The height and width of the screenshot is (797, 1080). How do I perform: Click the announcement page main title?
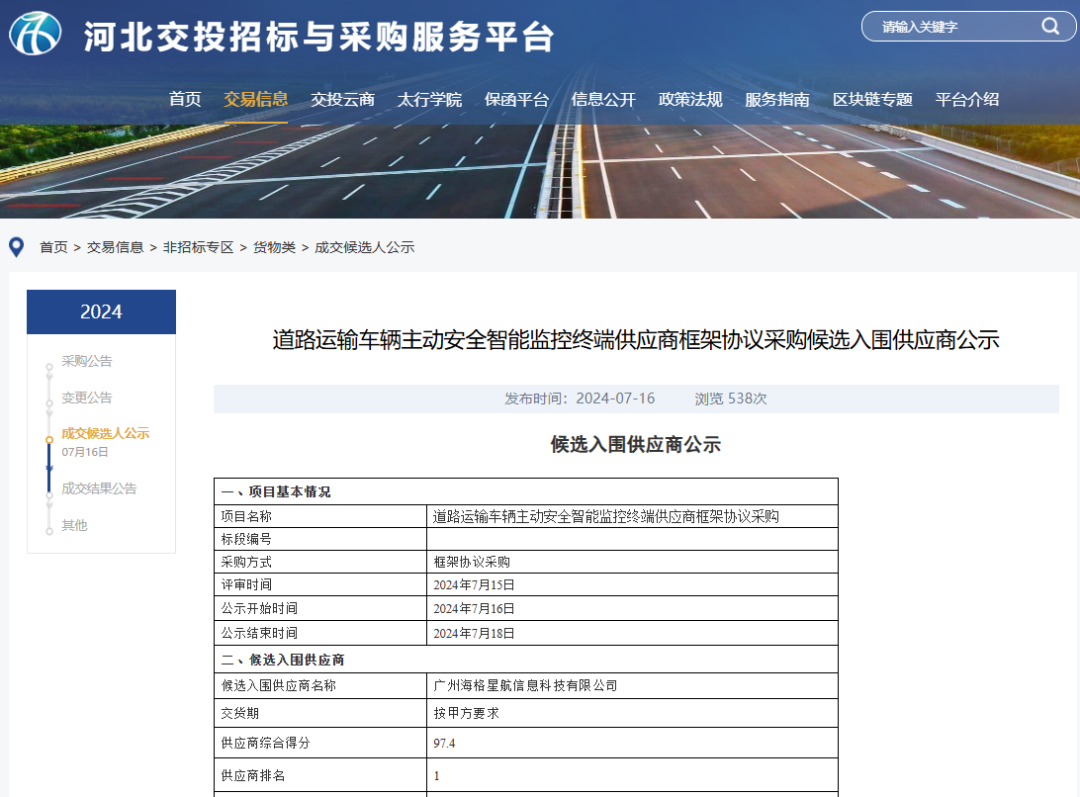(x=636, y=340)
